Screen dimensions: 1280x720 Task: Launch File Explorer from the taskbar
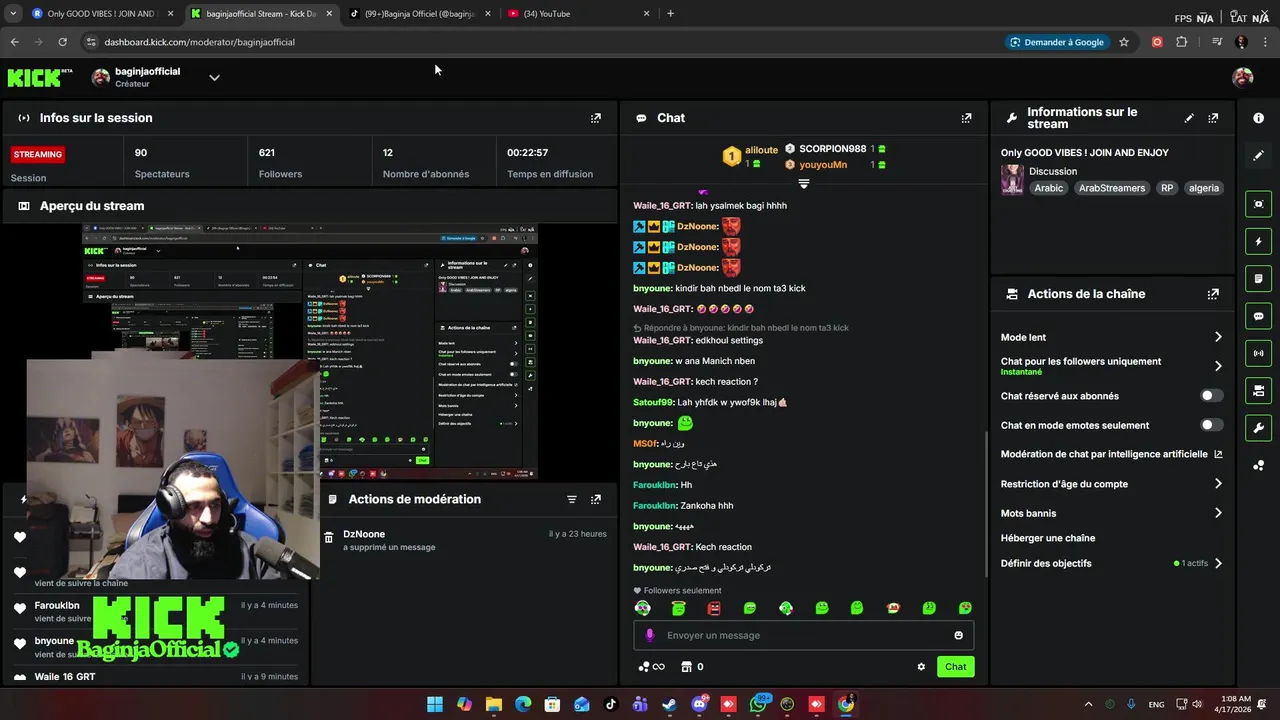pos(493,704)
